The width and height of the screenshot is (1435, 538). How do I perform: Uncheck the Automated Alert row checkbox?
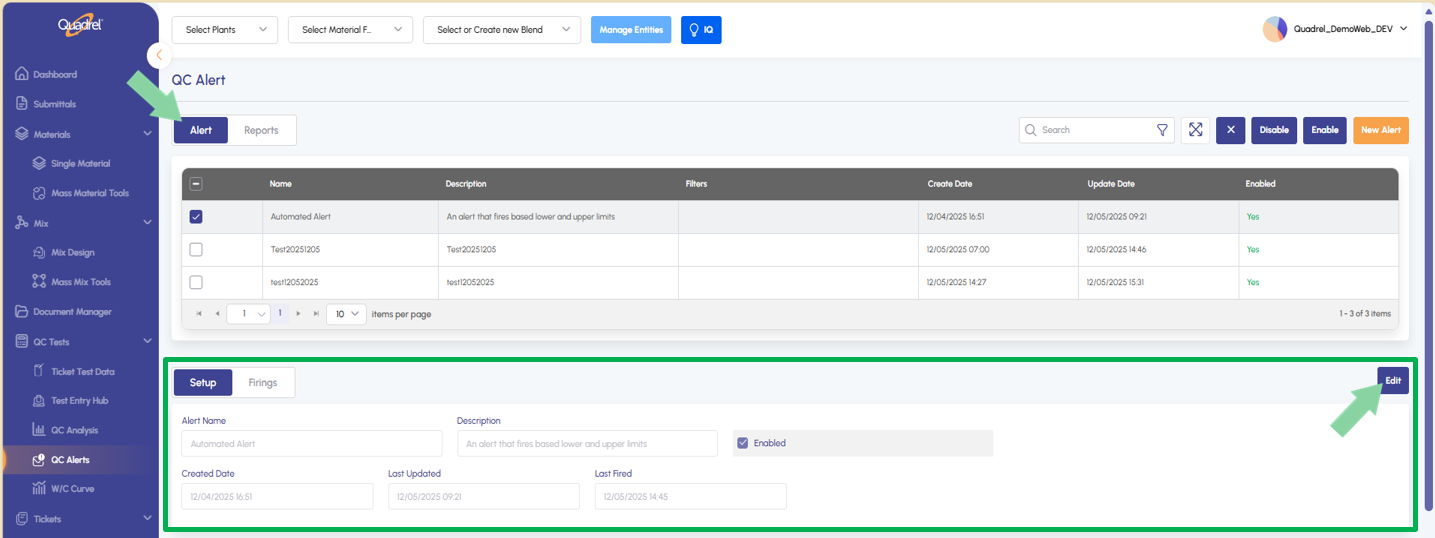[x=196, y=217]
